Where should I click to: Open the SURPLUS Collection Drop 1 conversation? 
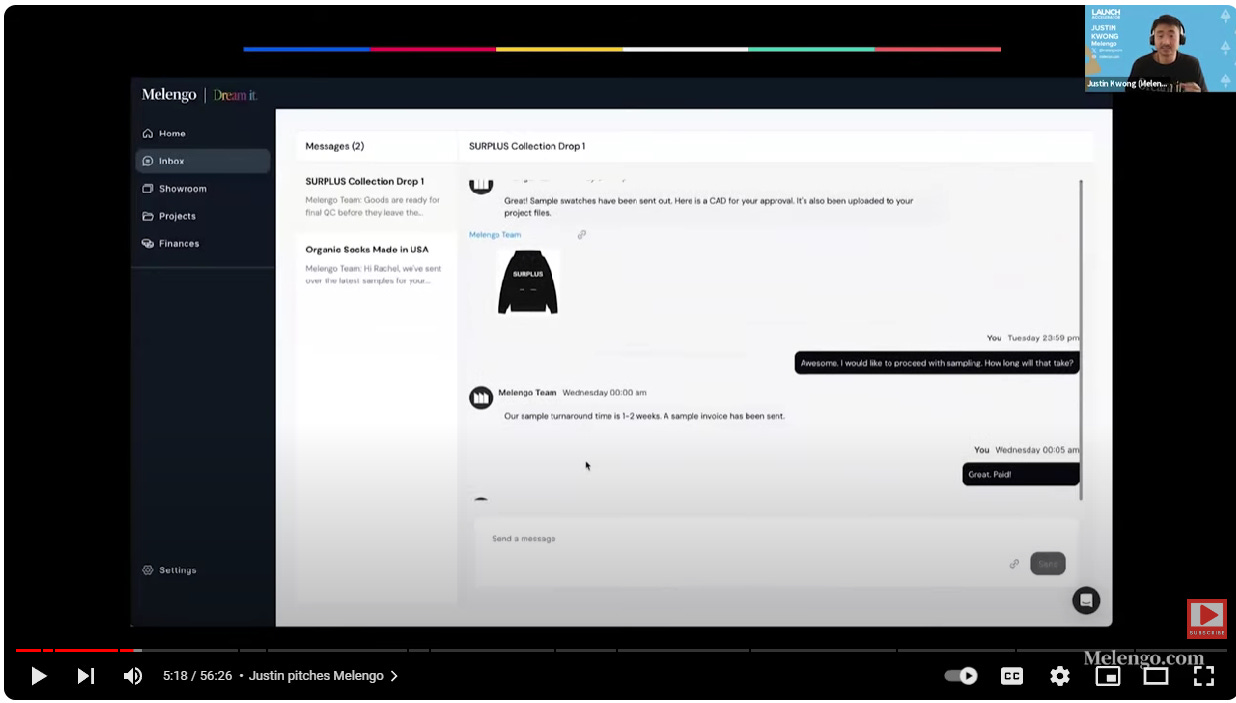point(376,197)
